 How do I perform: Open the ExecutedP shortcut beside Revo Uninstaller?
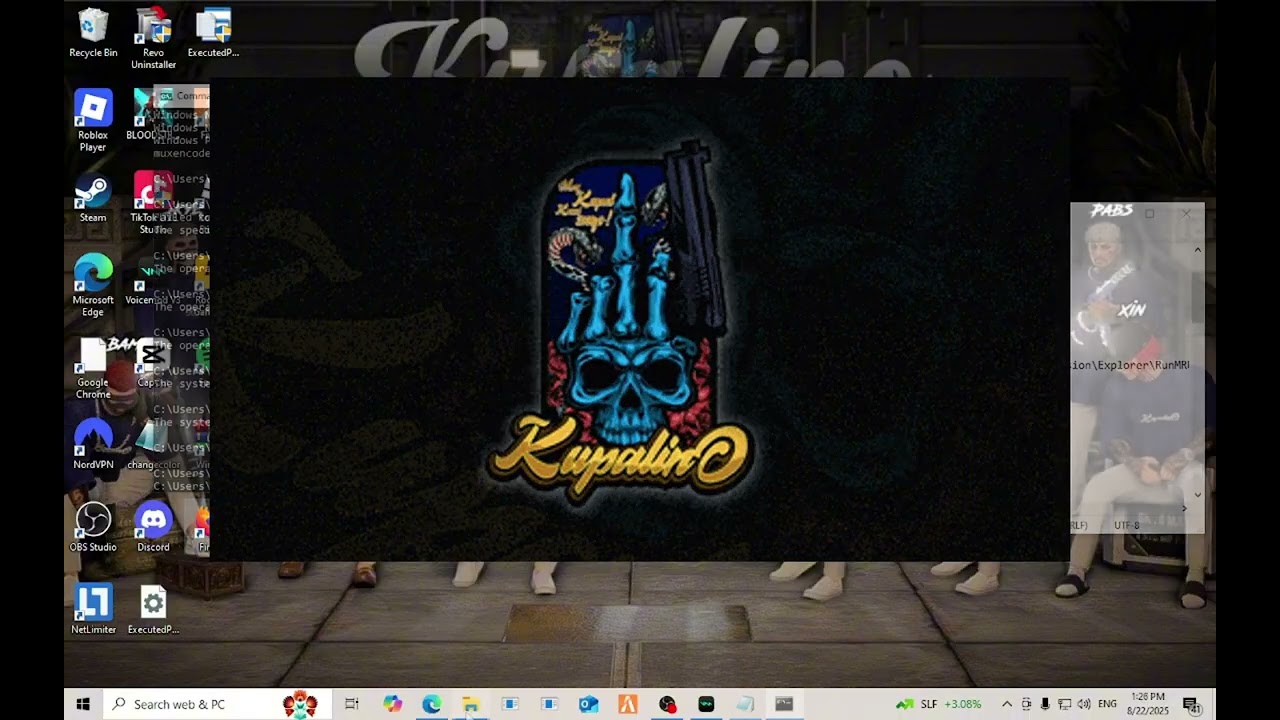click(213, 33)
